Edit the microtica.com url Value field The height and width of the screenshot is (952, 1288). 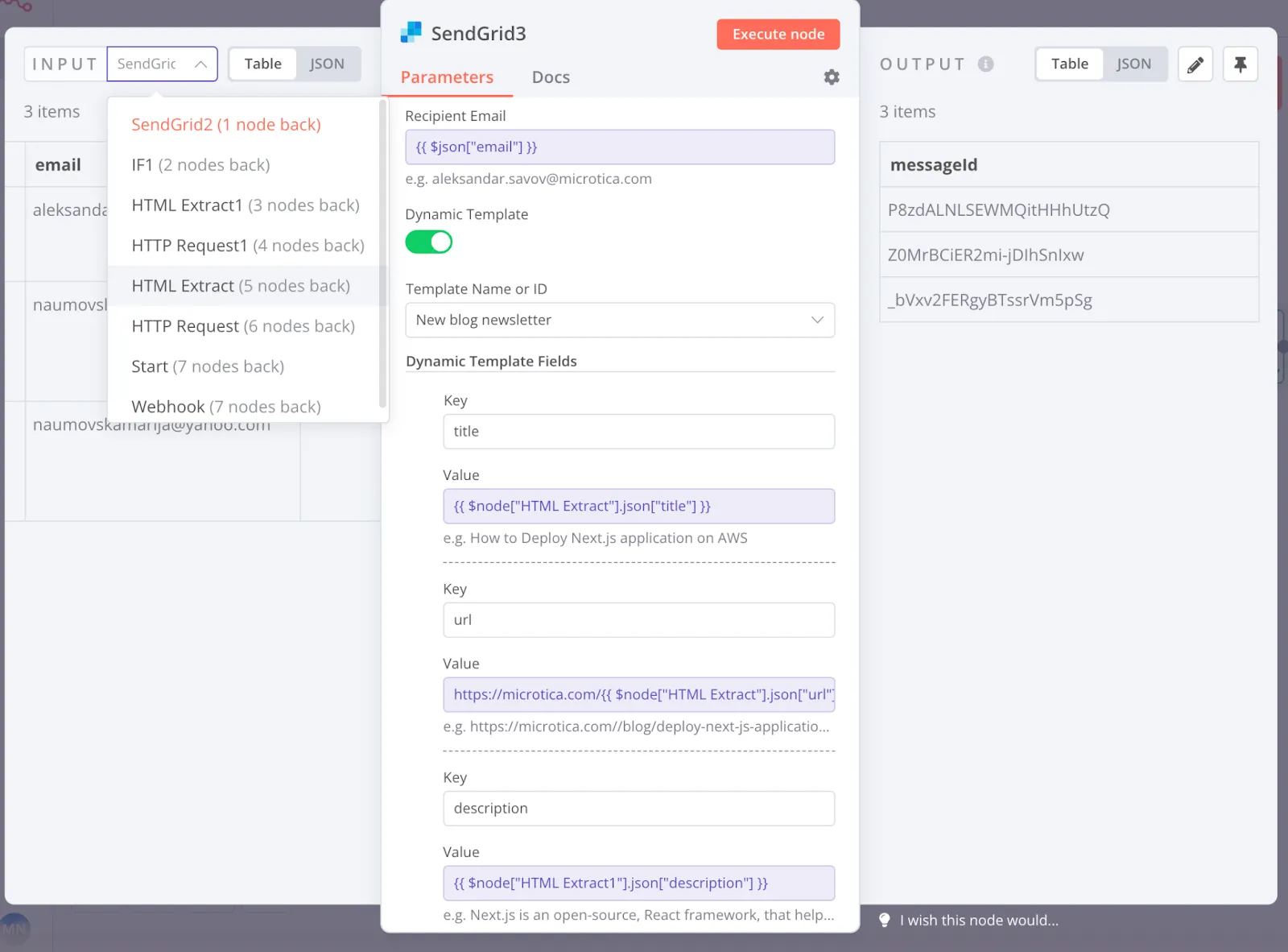click(x=638, y=695)
